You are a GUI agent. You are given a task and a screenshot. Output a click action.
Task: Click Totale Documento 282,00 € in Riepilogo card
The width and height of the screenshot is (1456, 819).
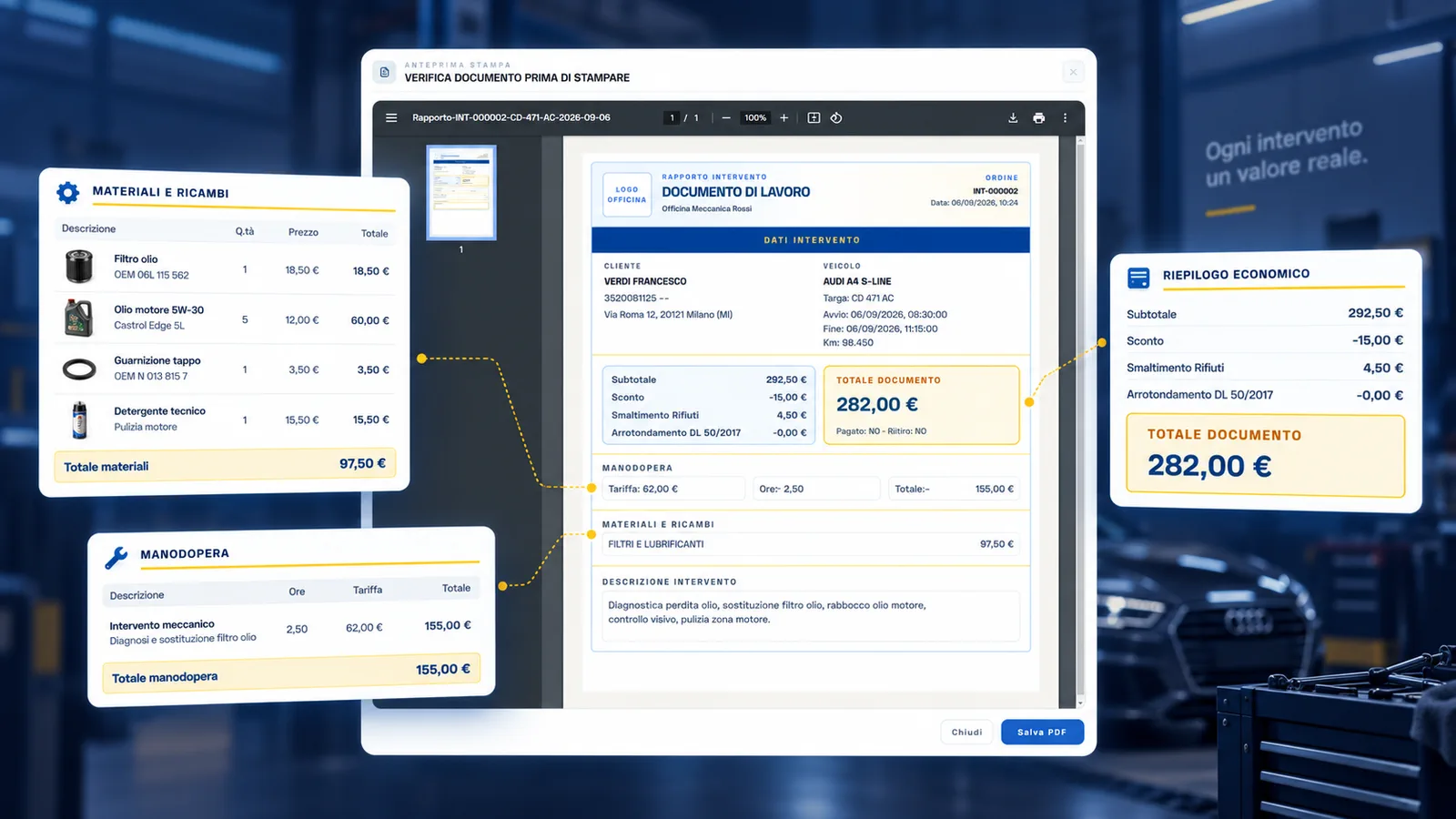pyautogui.click(x=1266, y=455)
